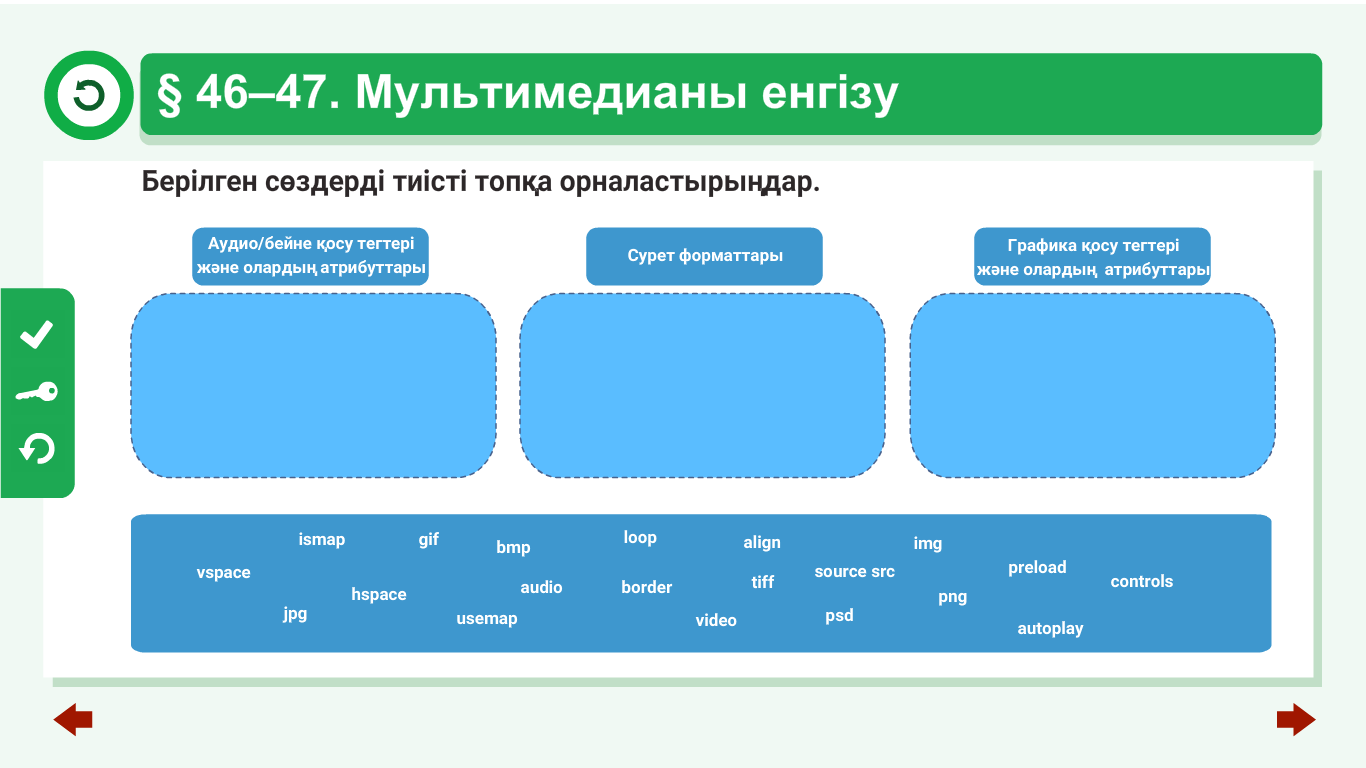Screen dimensions: 1366x768
Task: Go to the next slide with the red right arrow
Action: (1296, 719)
